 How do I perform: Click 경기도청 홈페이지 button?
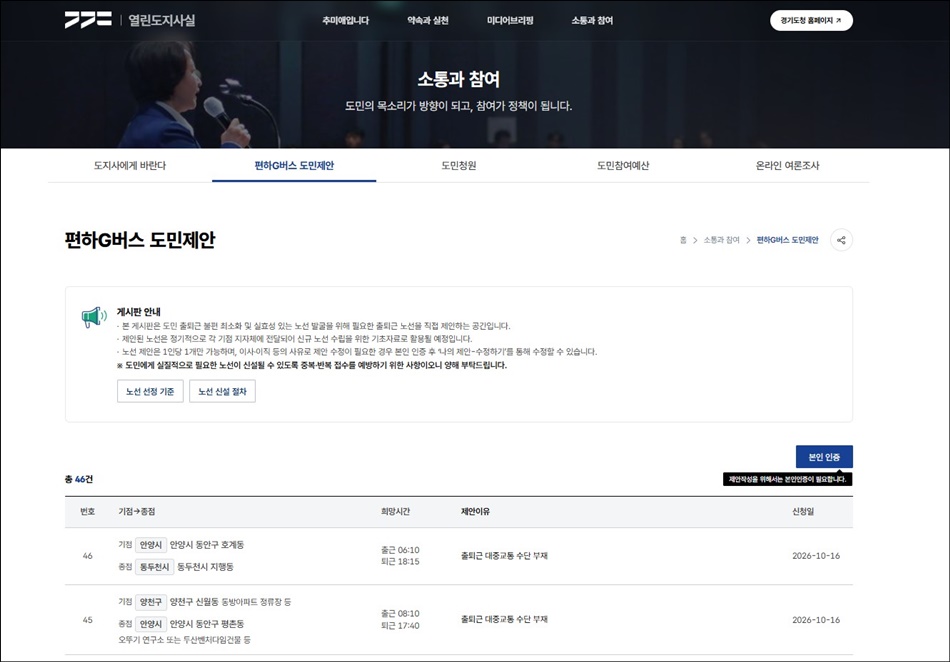(811, 20)
